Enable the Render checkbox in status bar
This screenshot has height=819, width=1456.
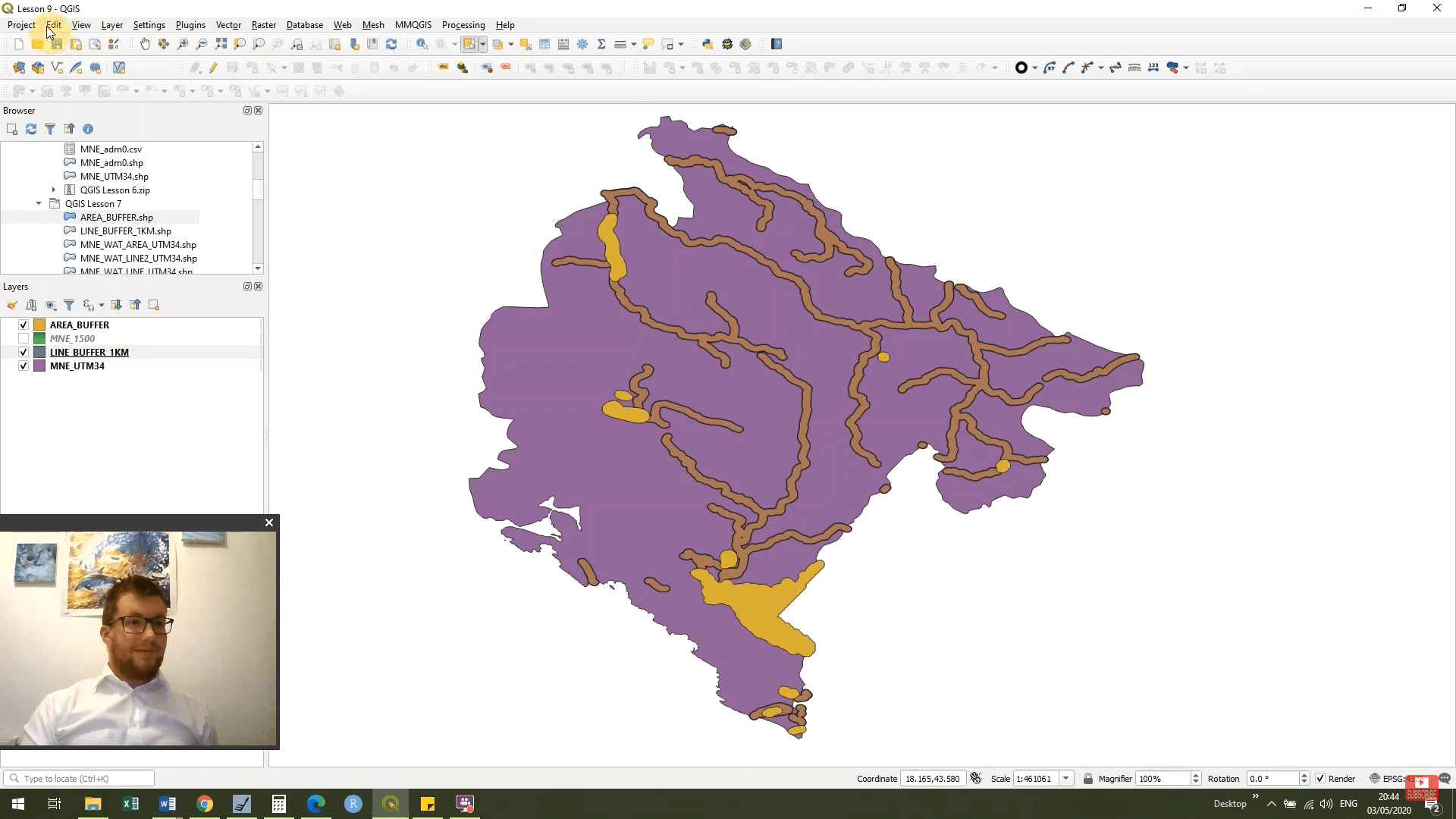(1321, 778)
